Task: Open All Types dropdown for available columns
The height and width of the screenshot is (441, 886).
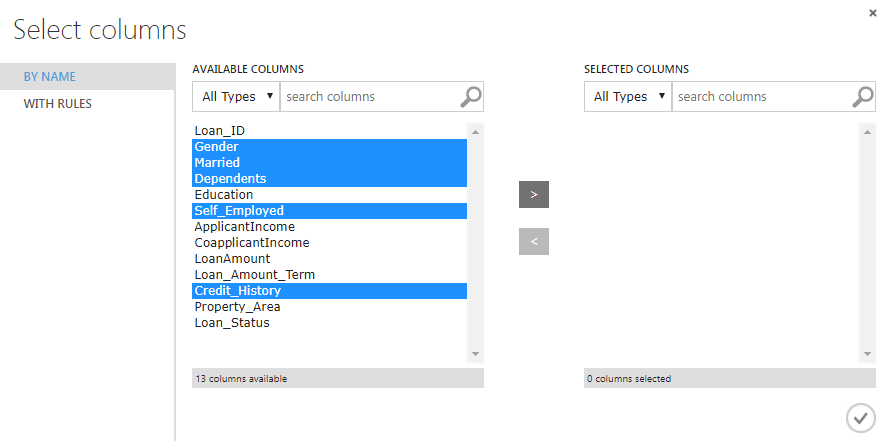Action: [x=236, y=97]
